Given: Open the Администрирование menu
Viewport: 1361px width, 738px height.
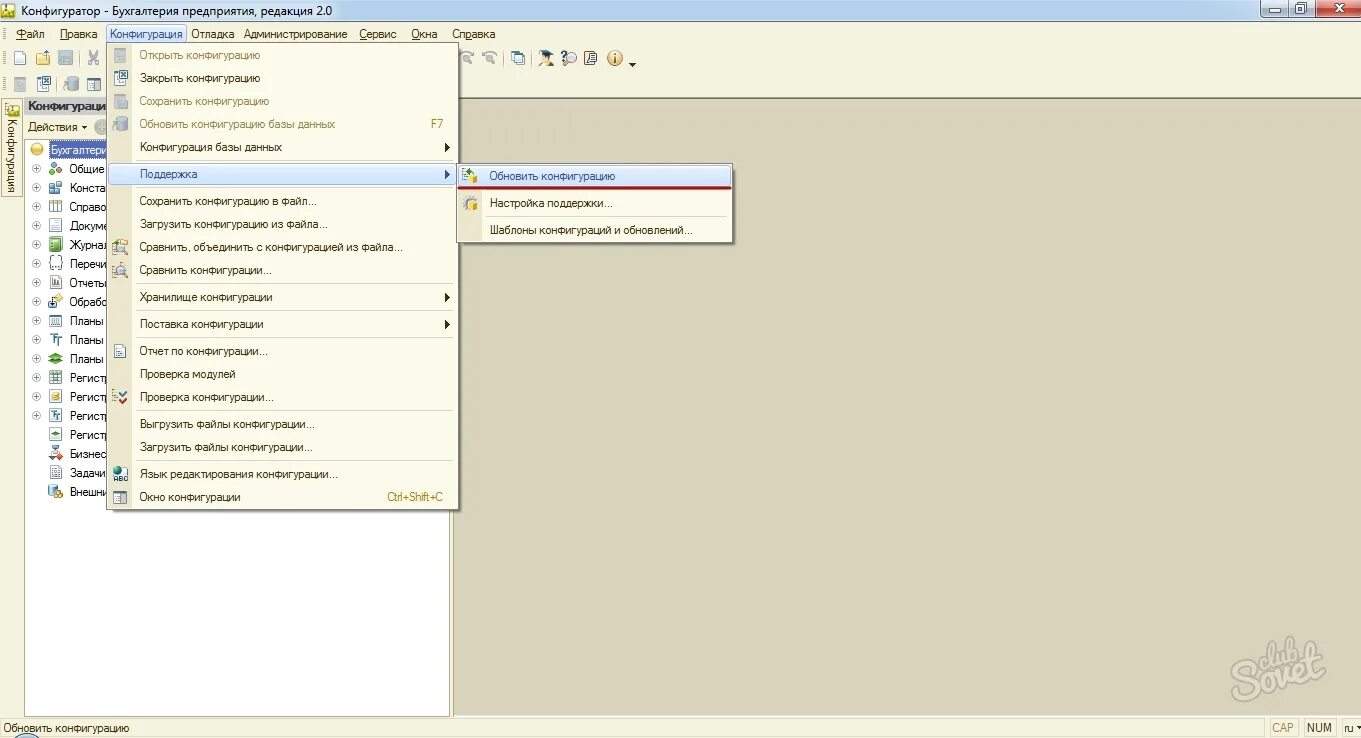Looking at the screenshot, I should pyautogui.click(x=296, y=34).
